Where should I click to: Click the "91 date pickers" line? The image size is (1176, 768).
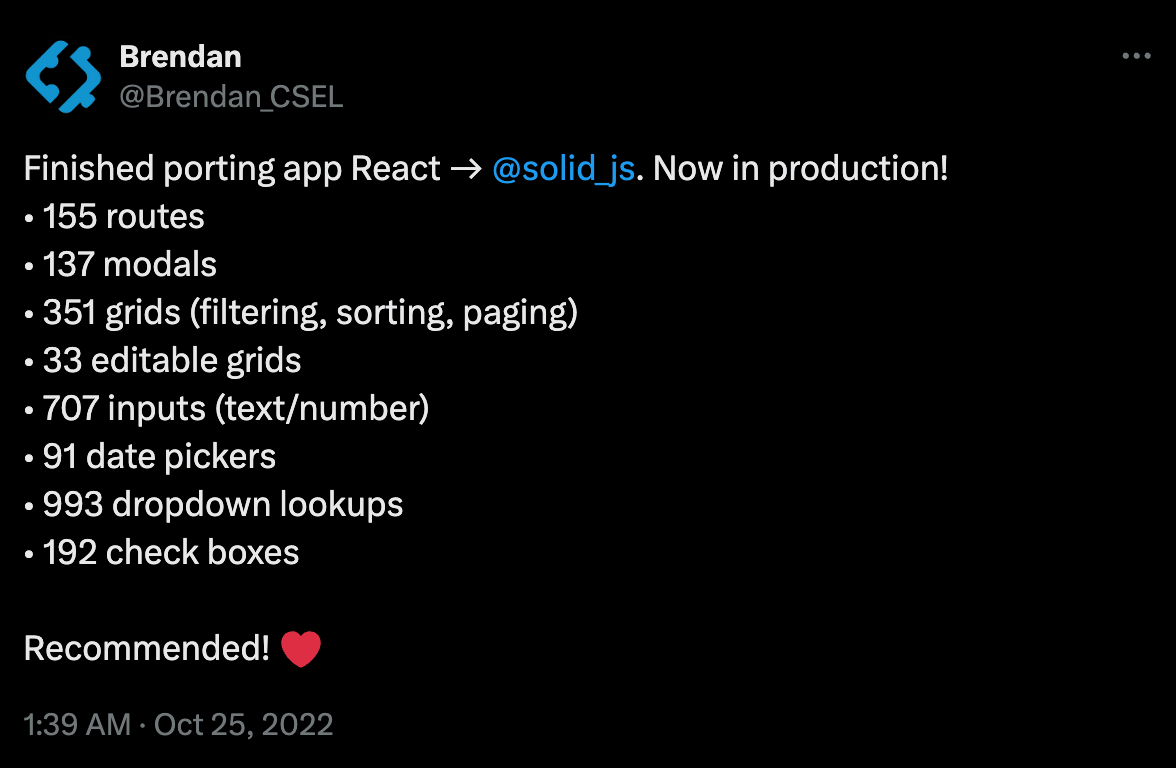tap(160, 457)
